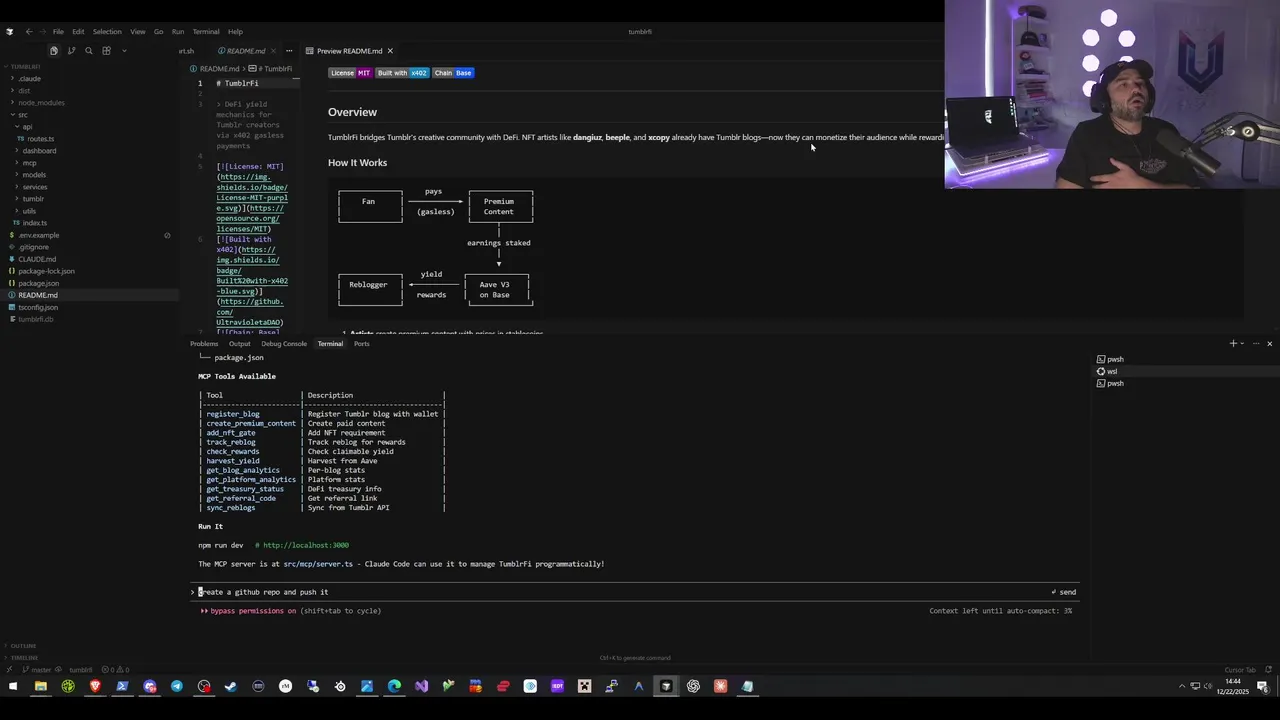Open the Go menu
Screen dimensions: 1280x720
158,31
